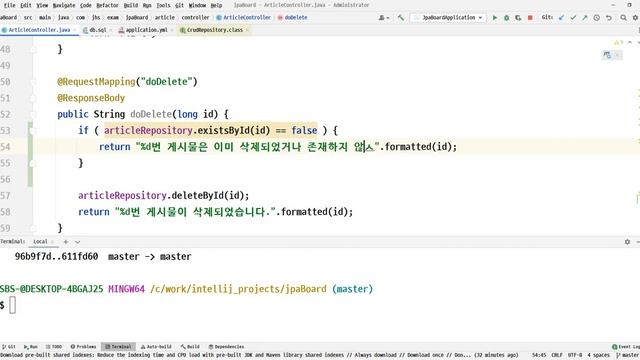This screenshot has height=360, width=640.
Task: Click the master branch widget in status bar
Action: click(x=628, y=355)
